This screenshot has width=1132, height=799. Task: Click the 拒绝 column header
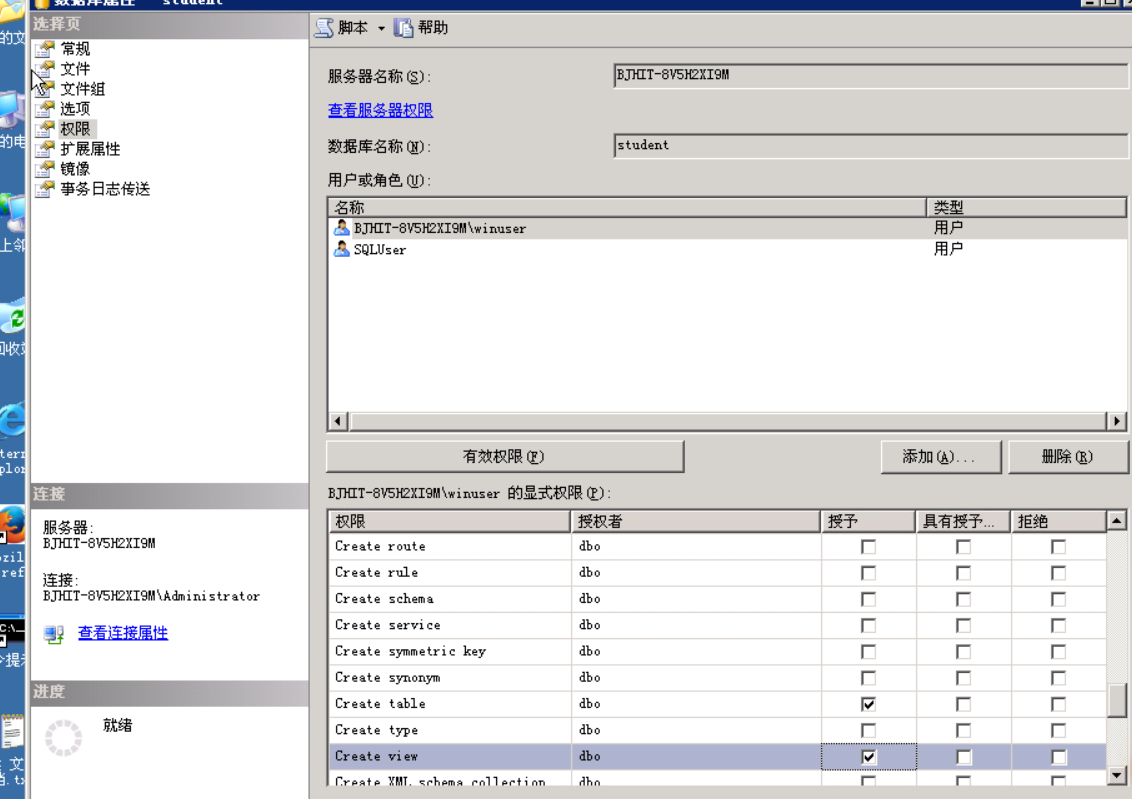coord(1058,521)
